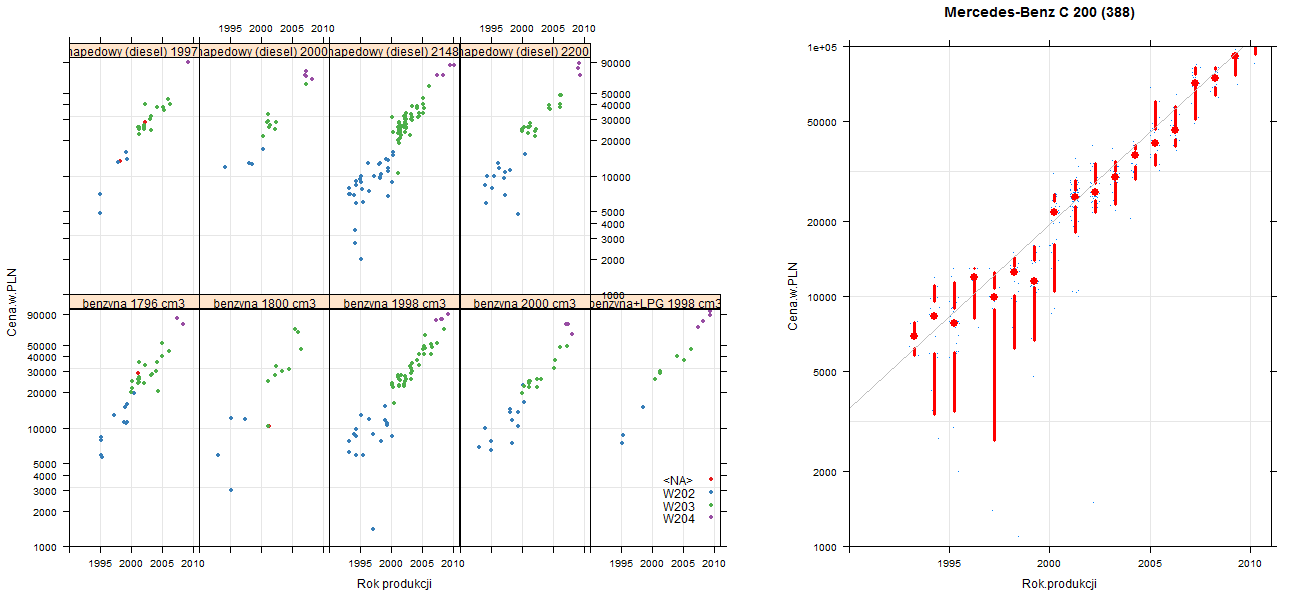Select the 'benzyna 1800 cm3' panel header

coord(264,302)
